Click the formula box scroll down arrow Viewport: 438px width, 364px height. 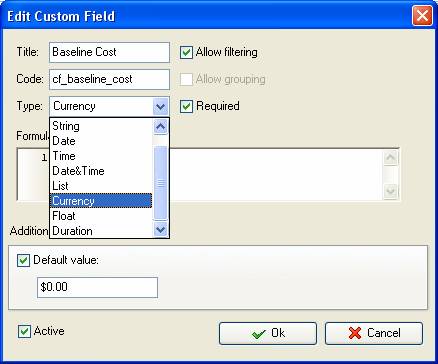pos(390,191)
